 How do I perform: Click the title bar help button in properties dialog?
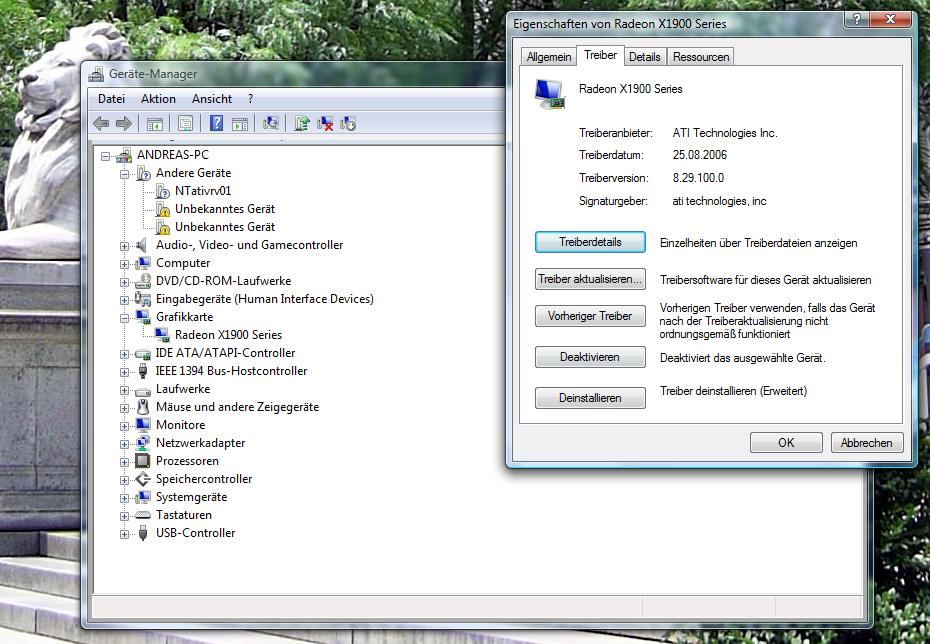tap(856, 19)
